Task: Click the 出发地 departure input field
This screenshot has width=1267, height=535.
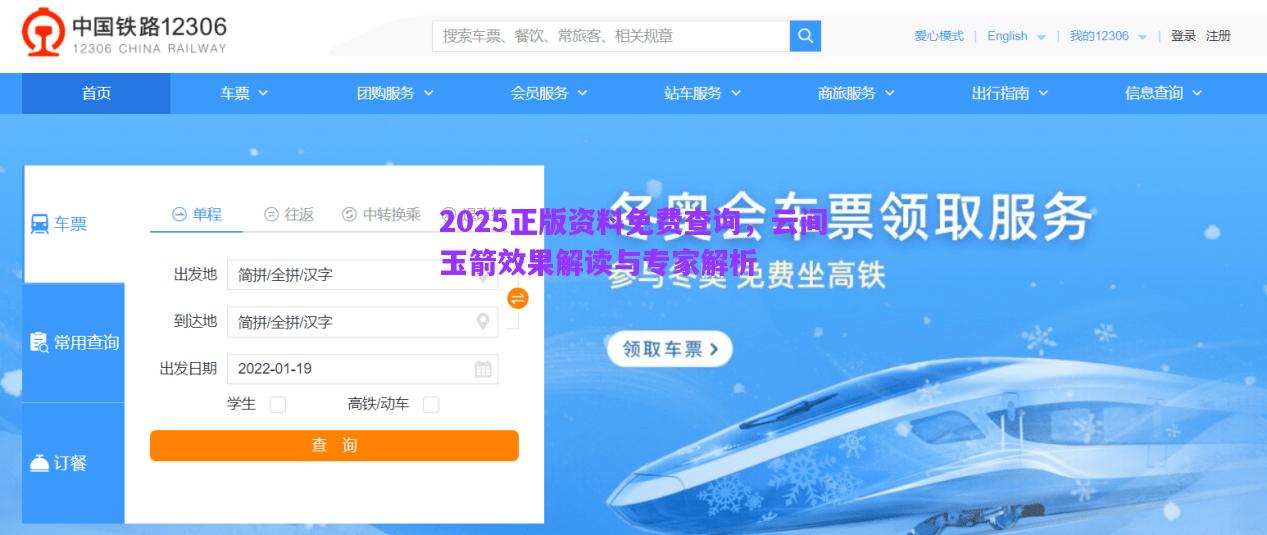Action: tap(362, 275)
